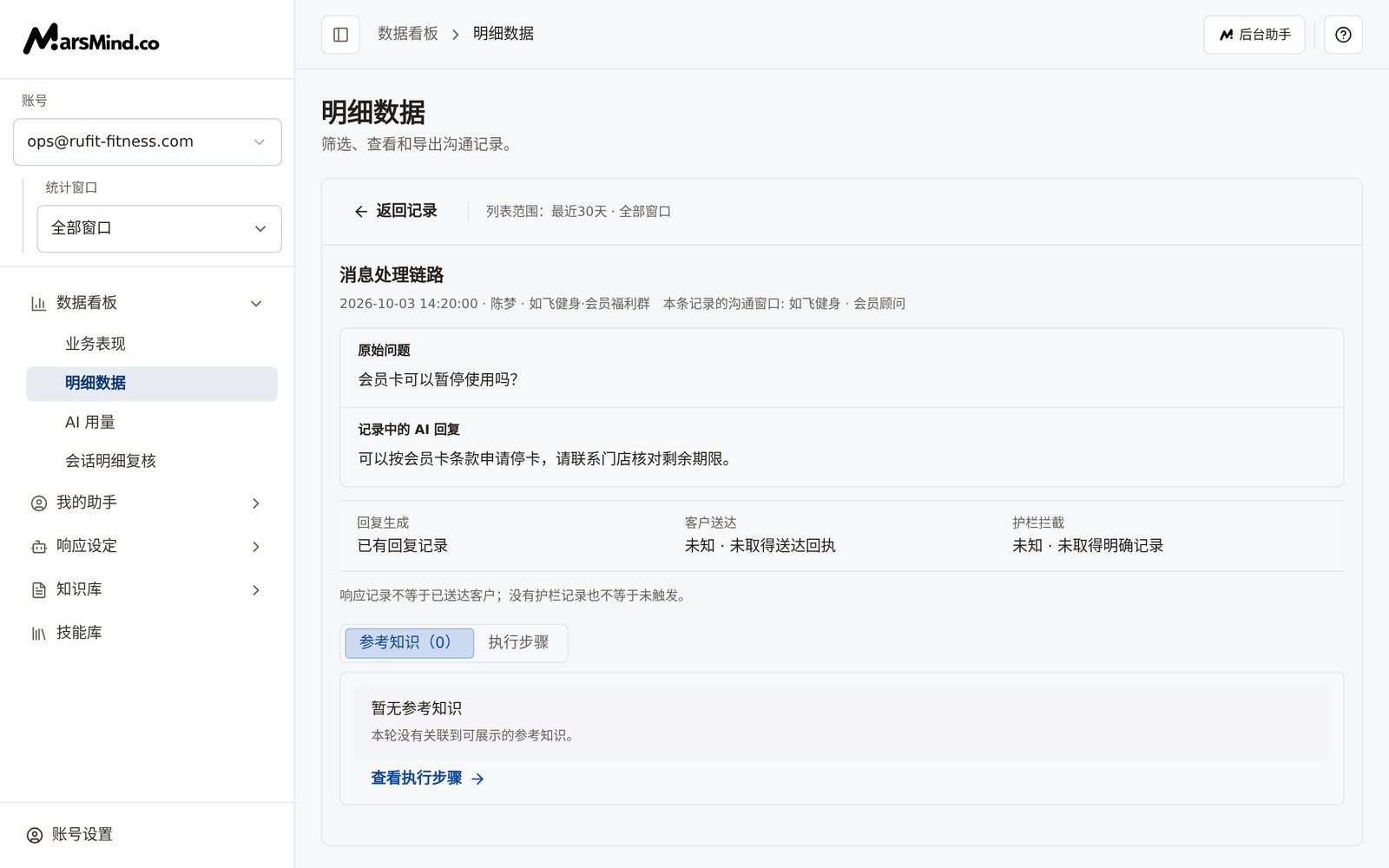This screenshot has width=1389, height=868.
Task: Open the help question-mark icon
Action: pyautogui.click(x=1343, y=35)
